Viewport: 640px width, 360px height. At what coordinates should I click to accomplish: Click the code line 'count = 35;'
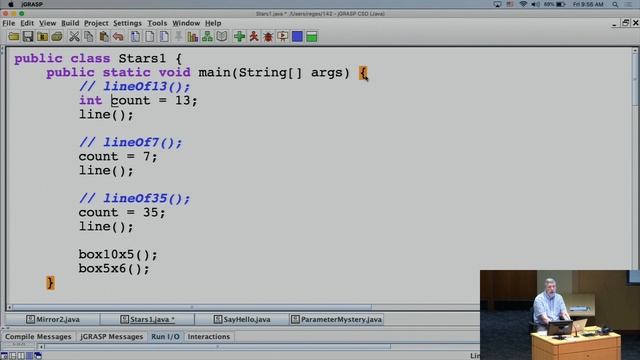point(122,212)
